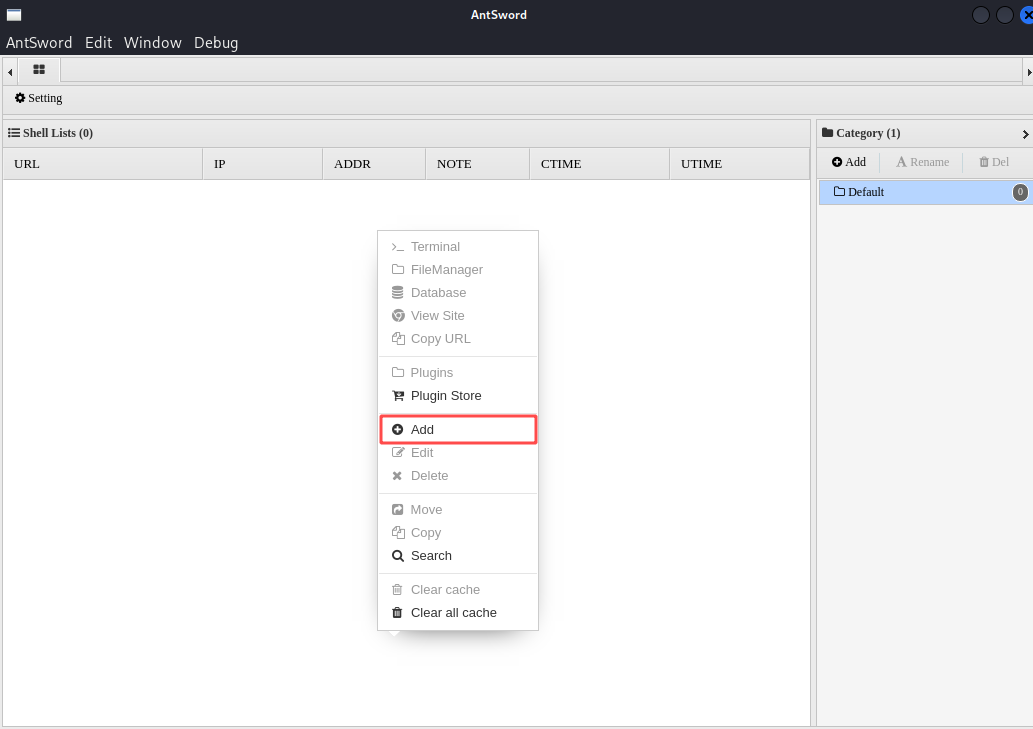
Task: Select Search in context menu
Action: pyautogui.click(x=458, y=556)
